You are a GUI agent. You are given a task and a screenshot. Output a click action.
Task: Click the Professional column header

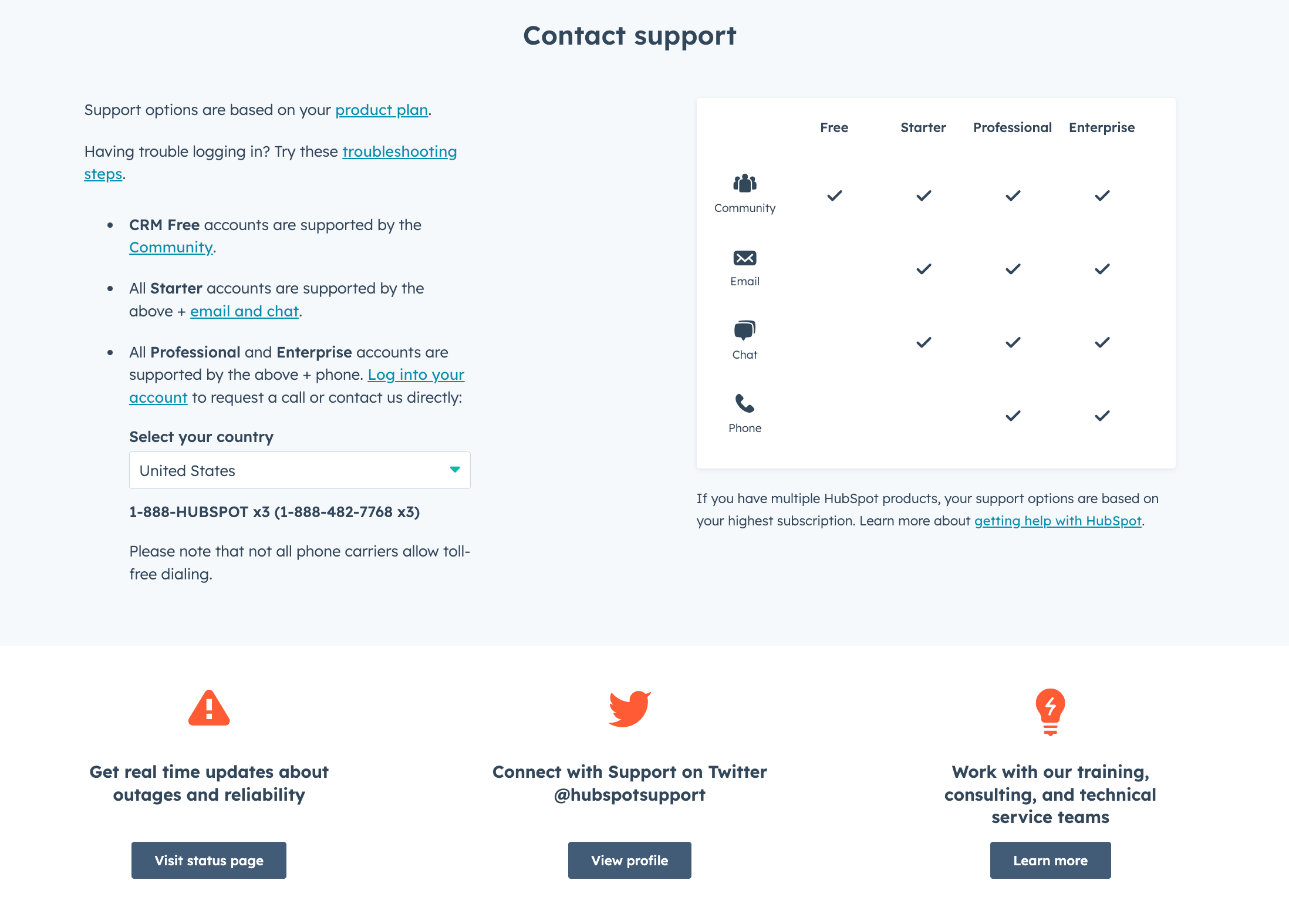point(1012,127)
